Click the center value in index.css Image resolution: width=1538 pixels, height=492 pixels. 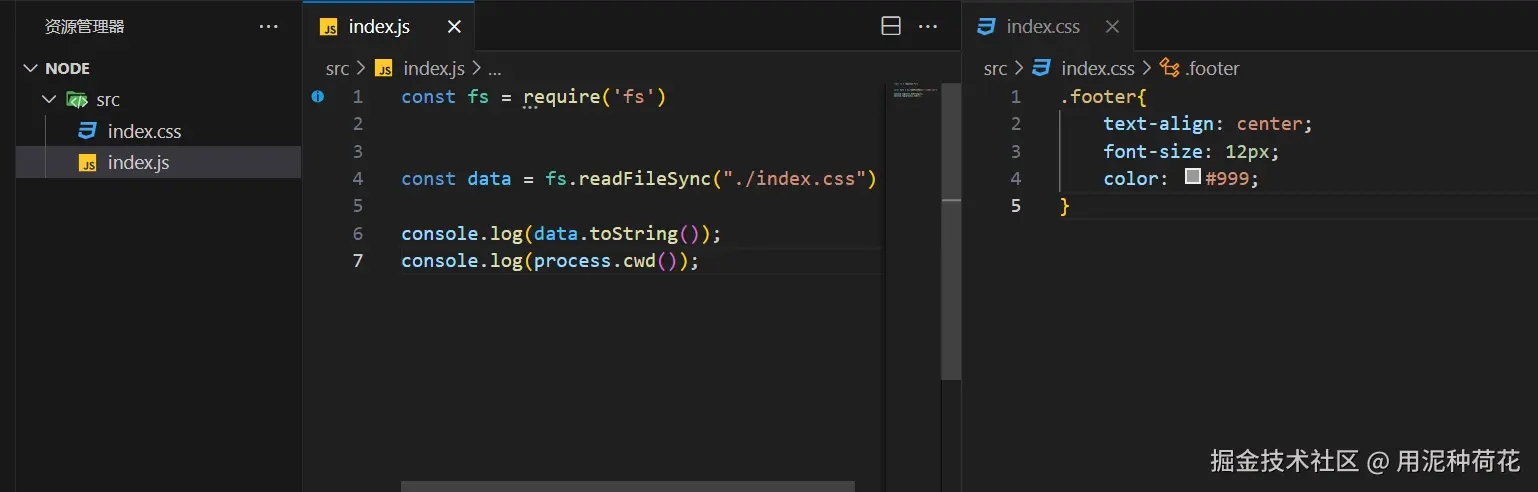[x=1269, y=124]
